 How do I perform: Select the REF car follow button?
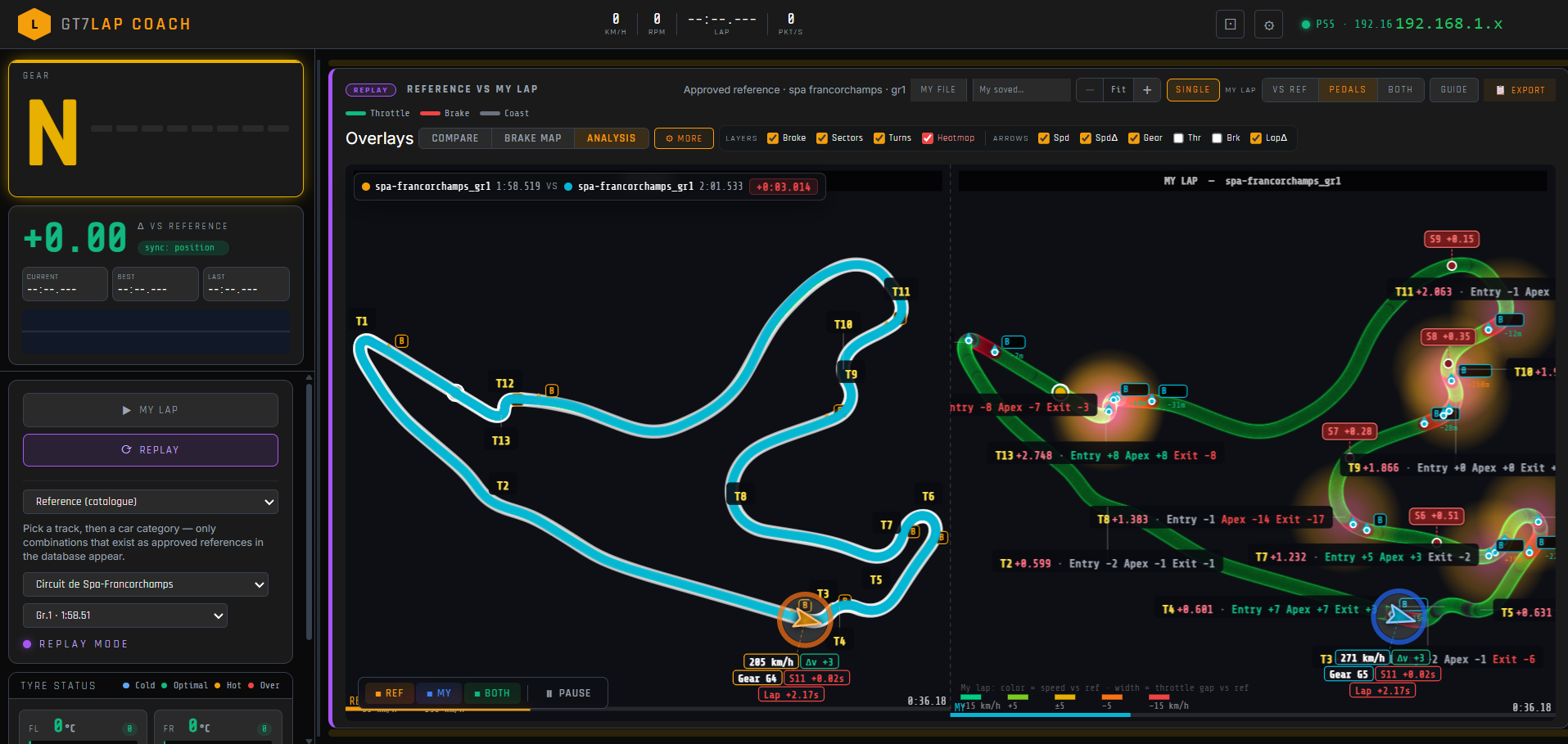click(x=389, y=693)
